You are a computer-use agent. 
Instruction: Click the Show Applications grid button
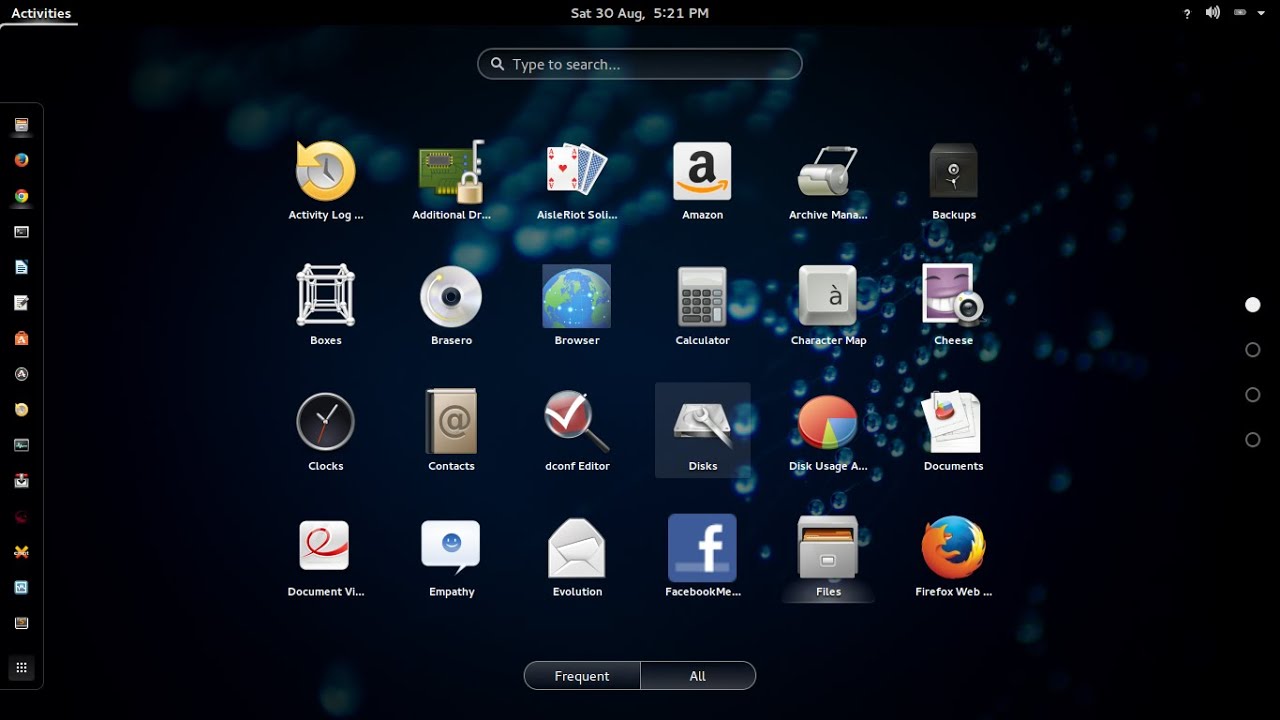(21, 667)
